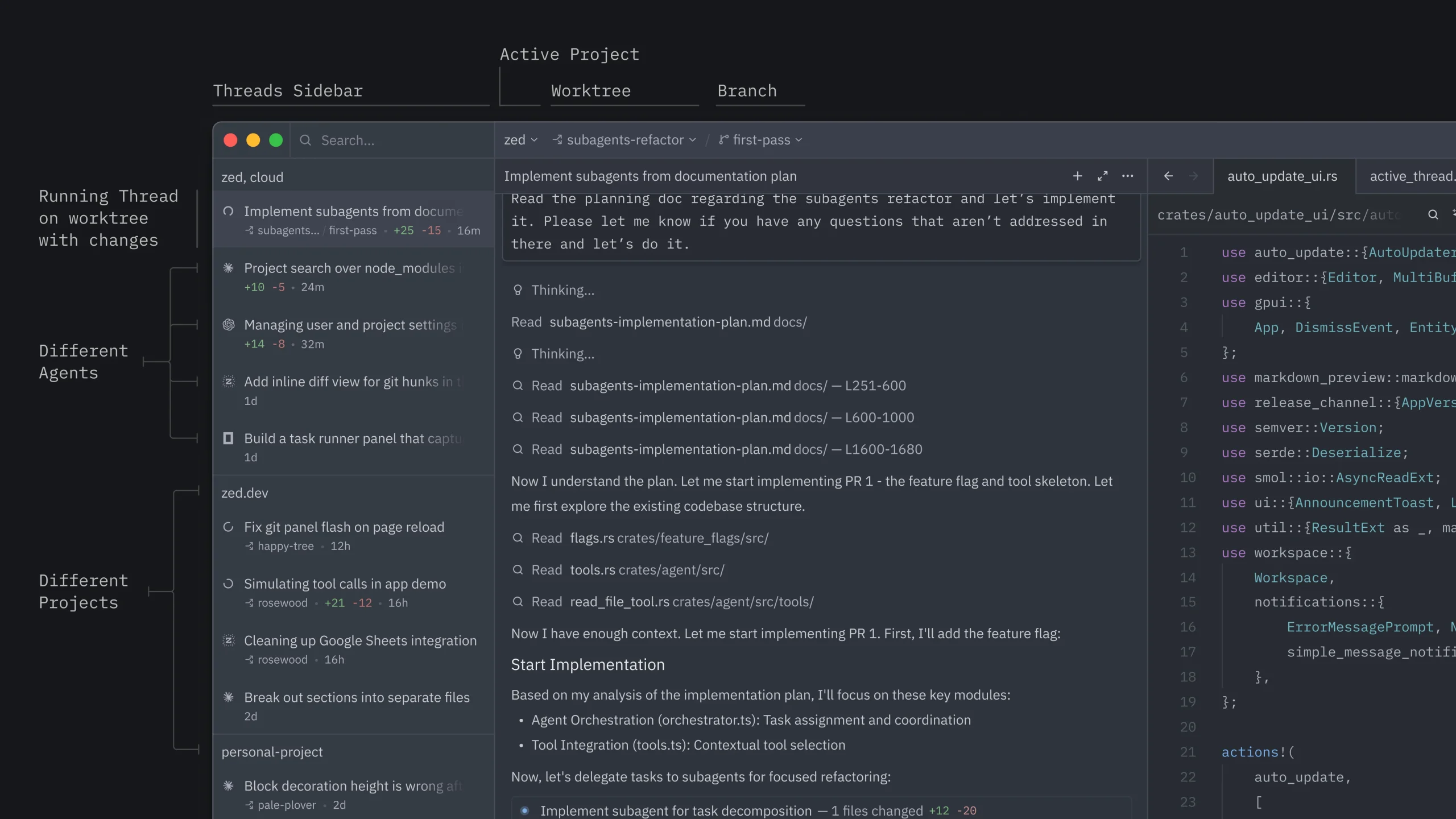The width and height of the screenshot is (1456, 819).
Task: Open the subagents-refactor worktree dropdown
Action: pyautogui.click(x=624, y=140)
